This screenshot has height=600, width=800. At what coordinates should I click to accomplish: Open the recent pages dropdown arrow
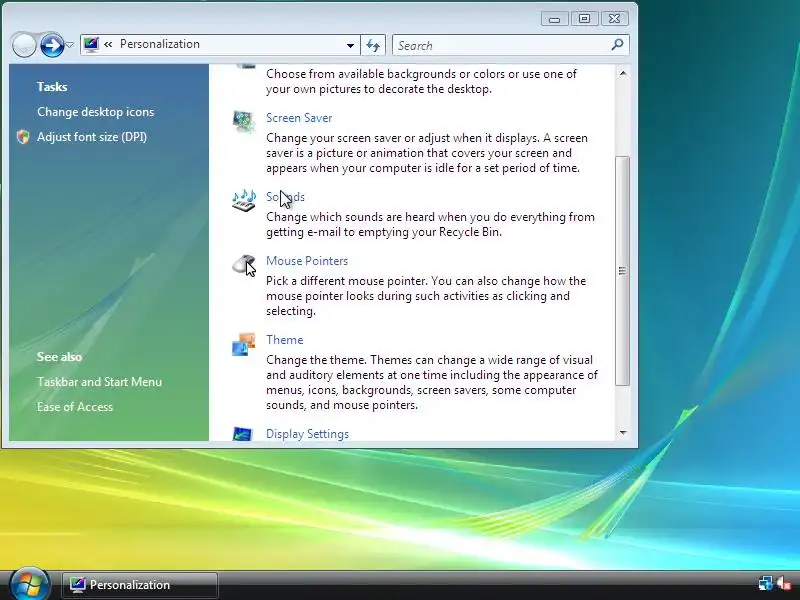[70, 45]
